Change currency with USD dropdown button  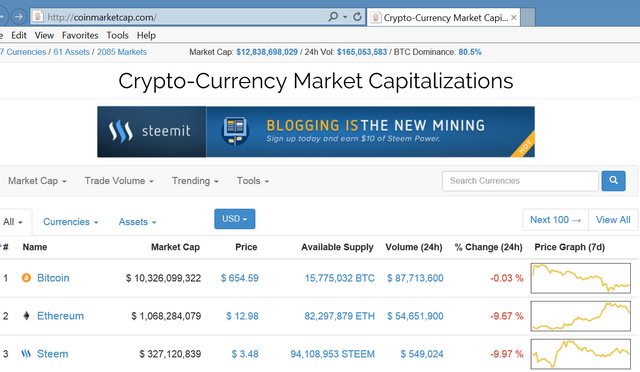point(235,219)
